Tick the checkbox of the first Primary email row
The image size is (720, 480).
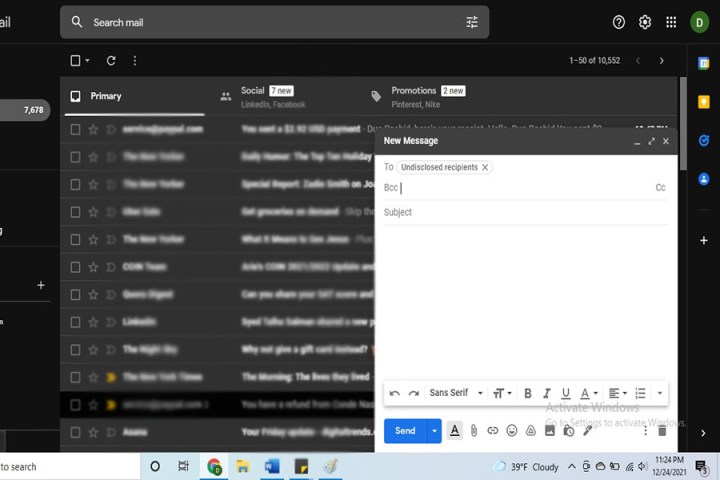[75, 130]
